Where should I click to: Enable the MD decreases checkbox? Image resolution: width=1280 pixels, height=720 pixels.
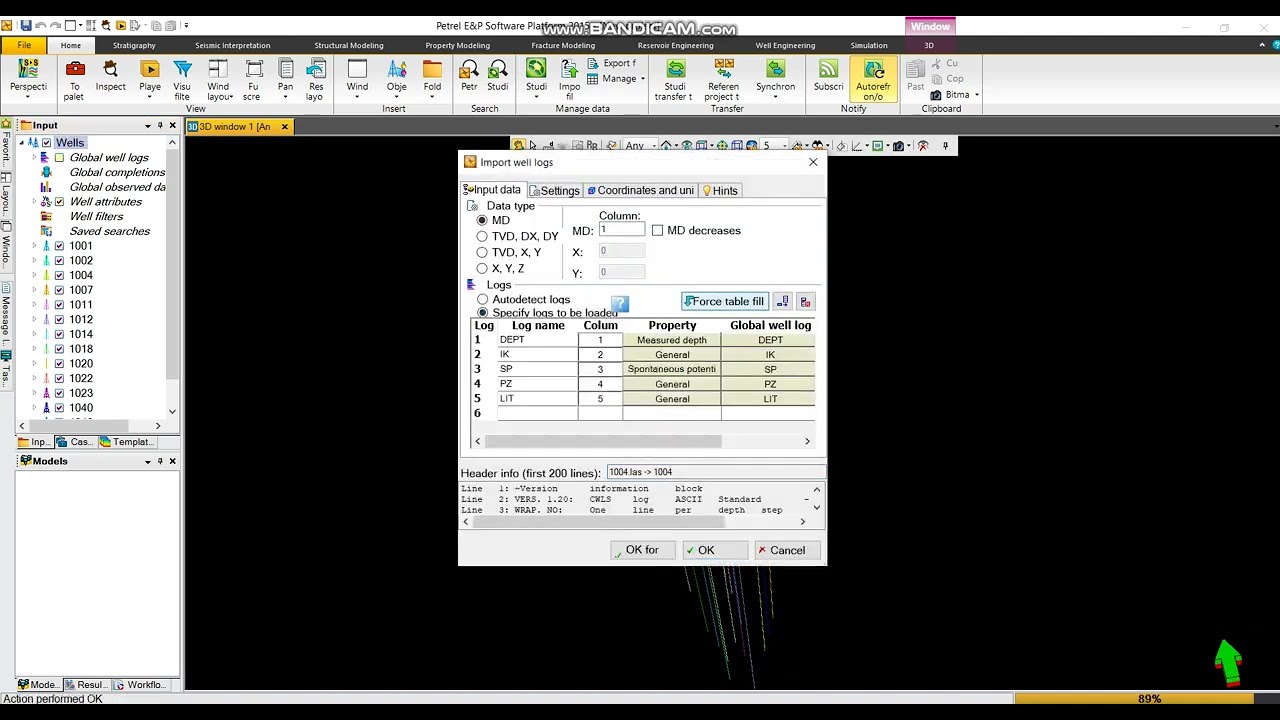point(657,230)
